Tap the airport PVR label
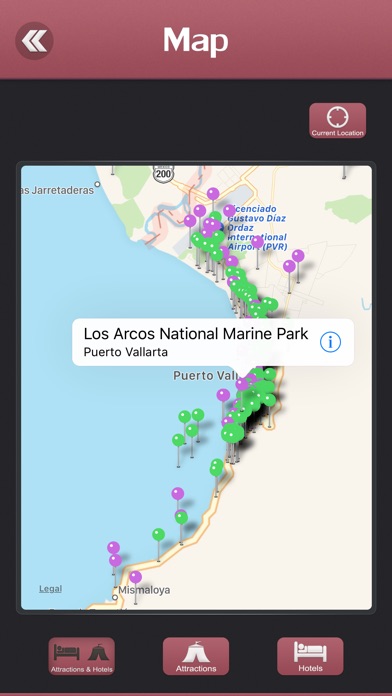 pyautogui.click(x=257, y=228)
